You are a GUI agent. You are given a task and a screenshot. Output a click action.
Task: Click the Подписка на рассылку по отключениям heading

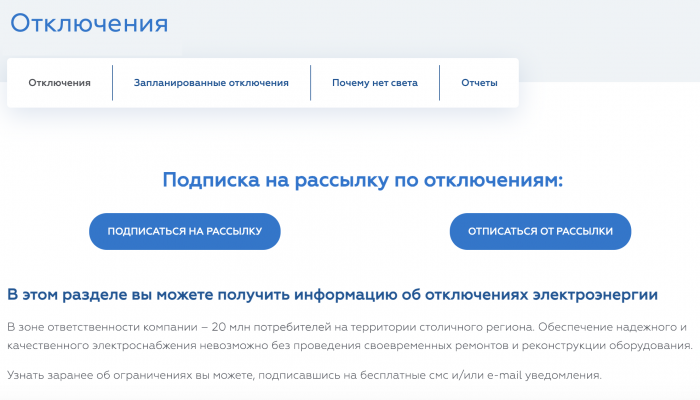pos(362,180)
